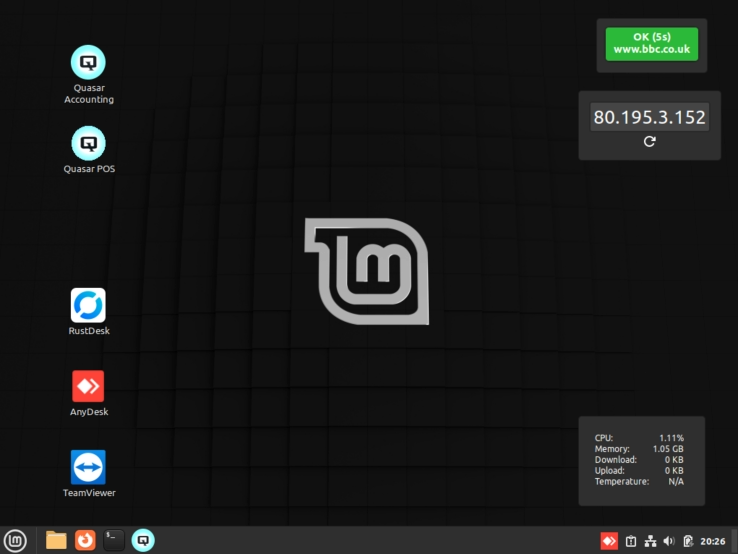
Task: Click the Quasar launcher in the taskbar
Action: point(143,540)
